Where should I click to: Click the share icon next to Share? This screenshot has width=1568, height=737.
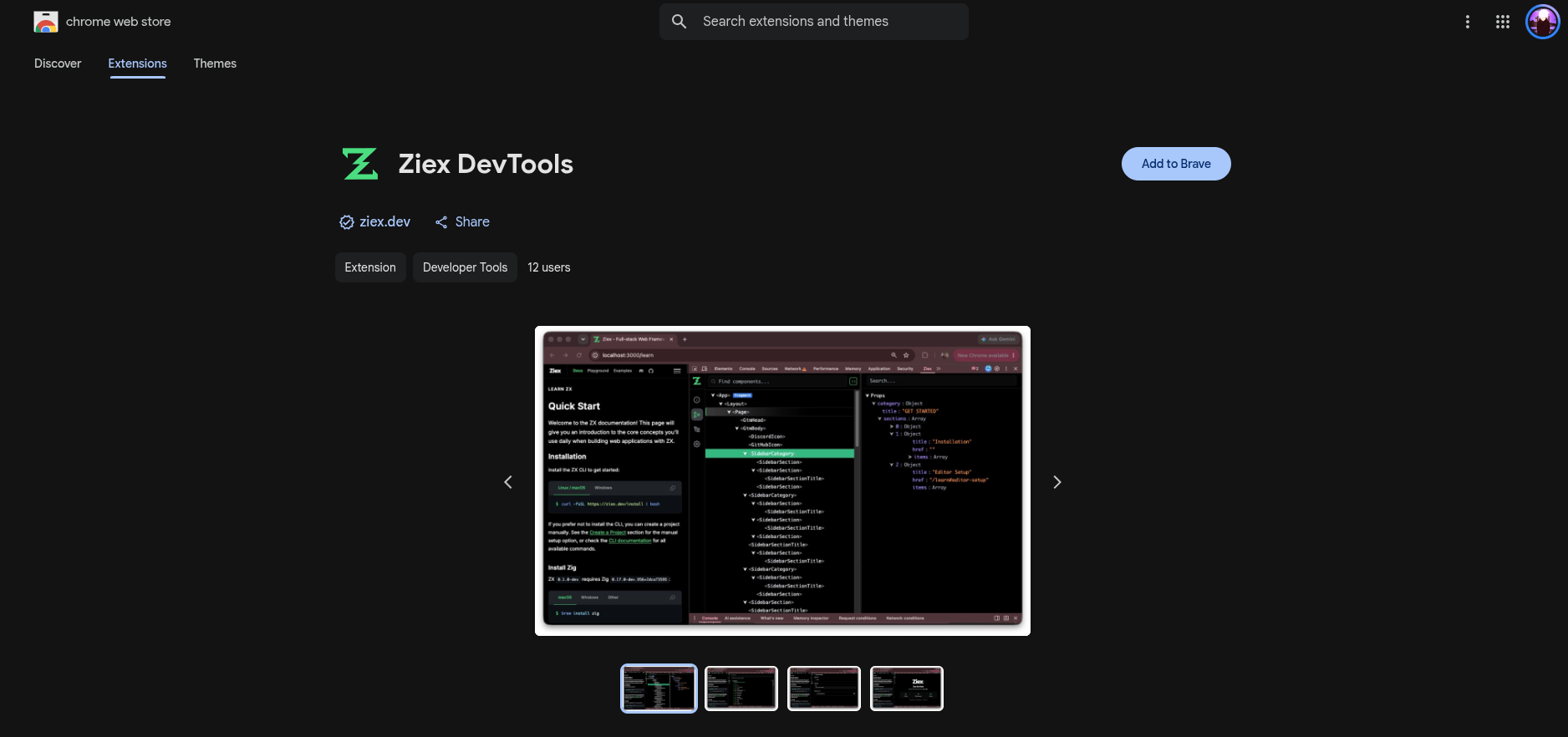(x=441, y=222)
